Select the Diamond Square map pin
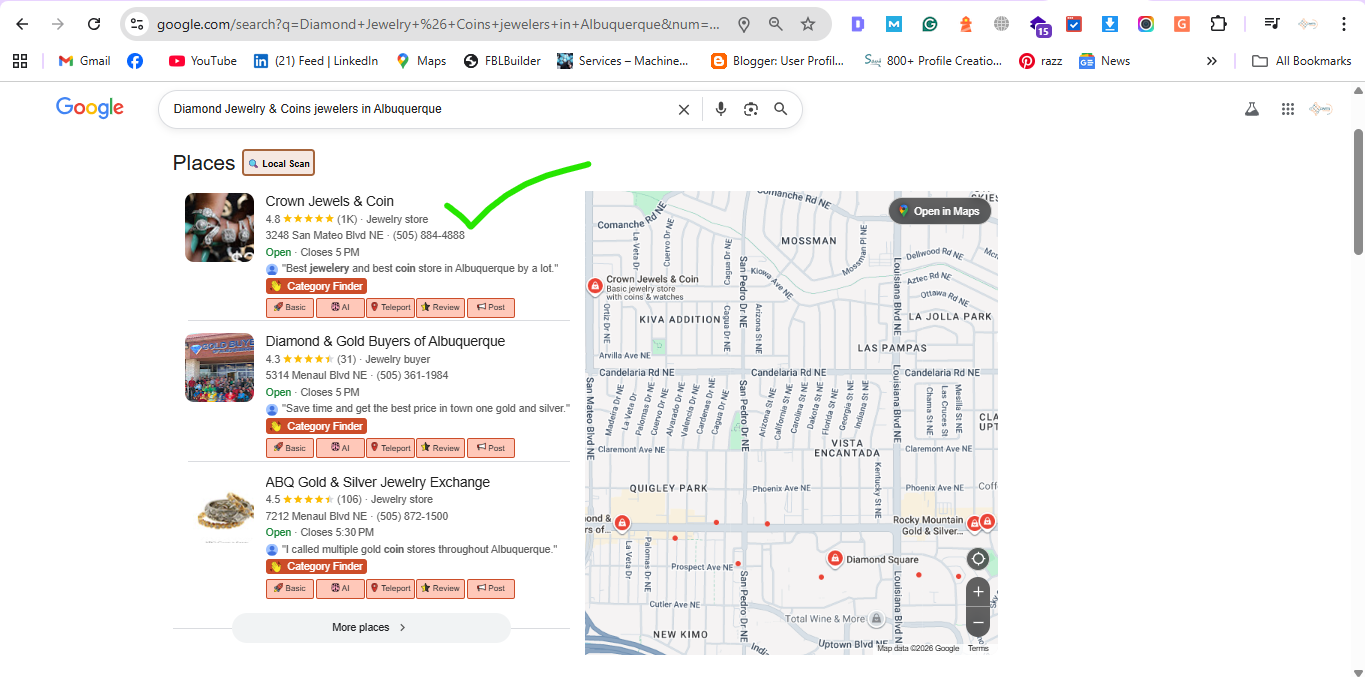Screen dimensions: 1365x677 (x=834, y=559)
